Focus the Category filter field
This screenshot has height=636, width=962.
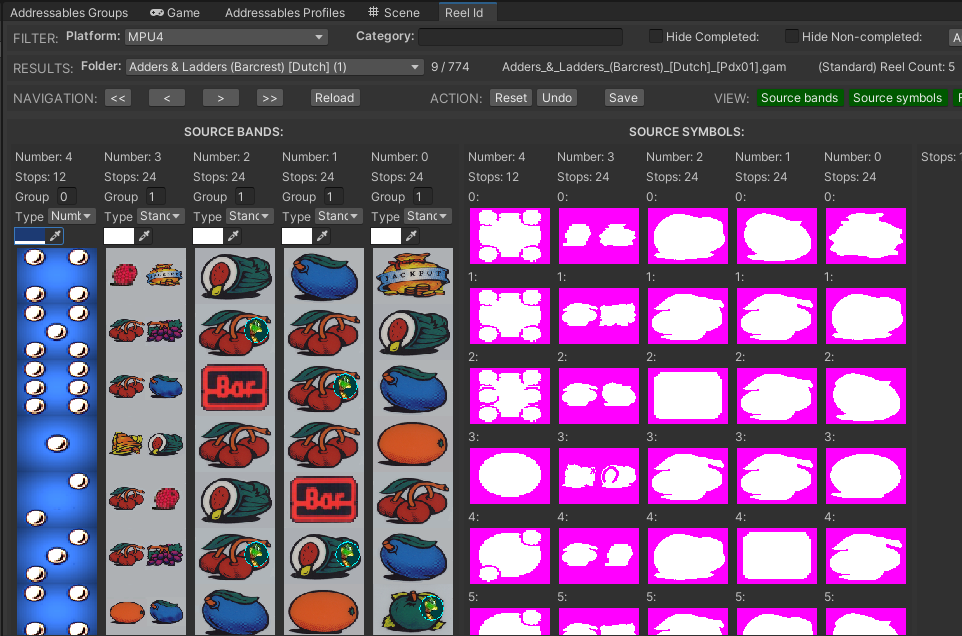pos(520,37)
